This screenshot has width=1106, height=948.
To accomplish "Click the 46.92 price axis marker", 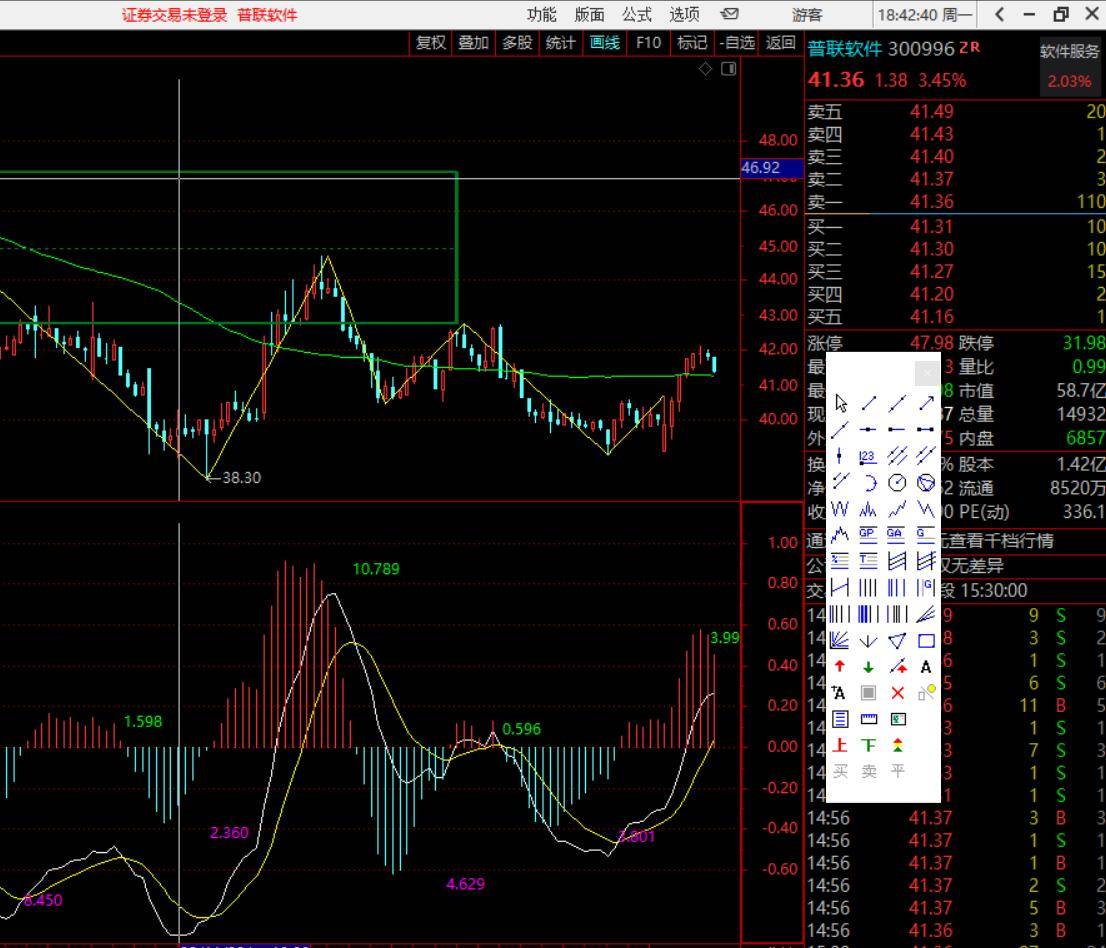I will click(x=771, y=168).
